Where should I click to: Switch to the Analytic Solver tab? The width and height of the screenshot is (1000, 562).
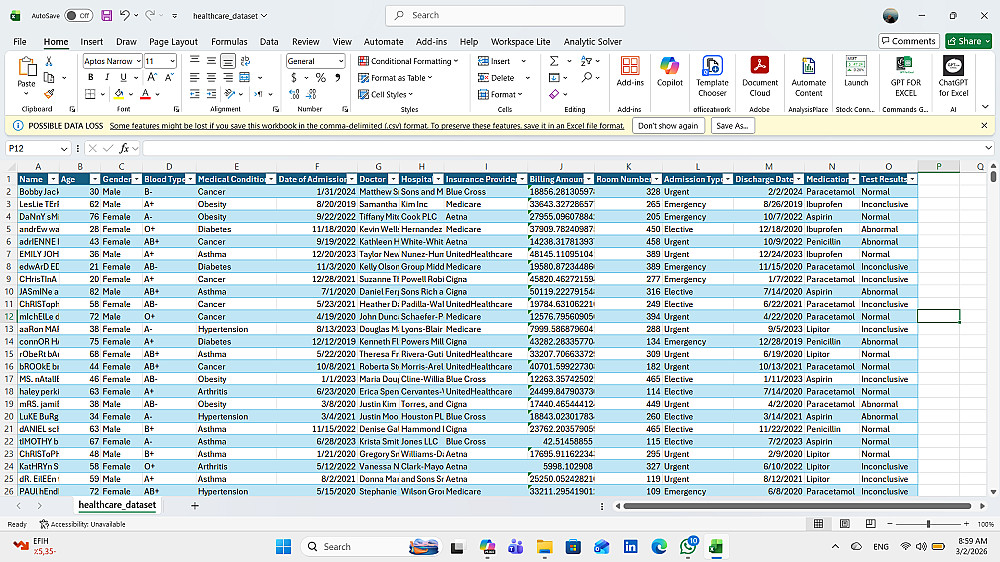(x=592, y=42)
